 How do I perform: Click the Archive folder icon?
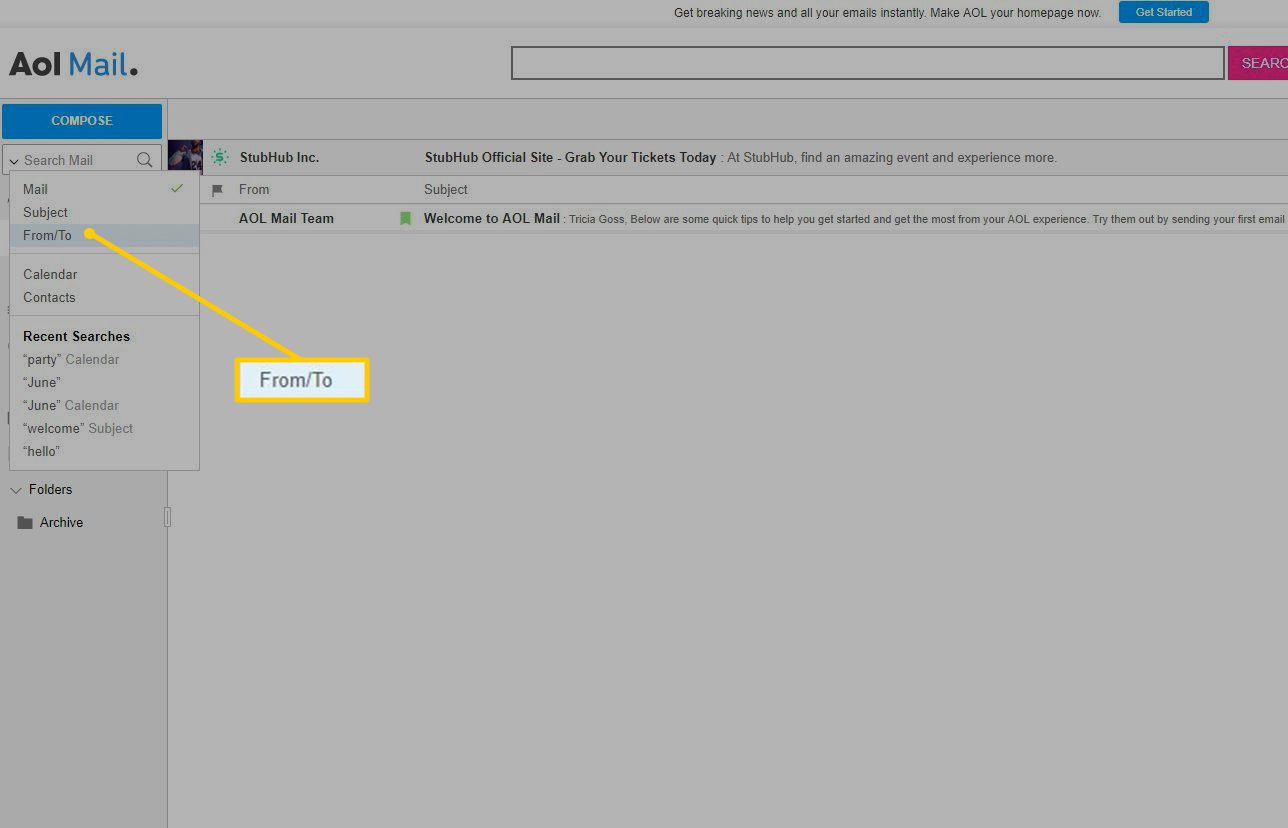pos(25,523)
